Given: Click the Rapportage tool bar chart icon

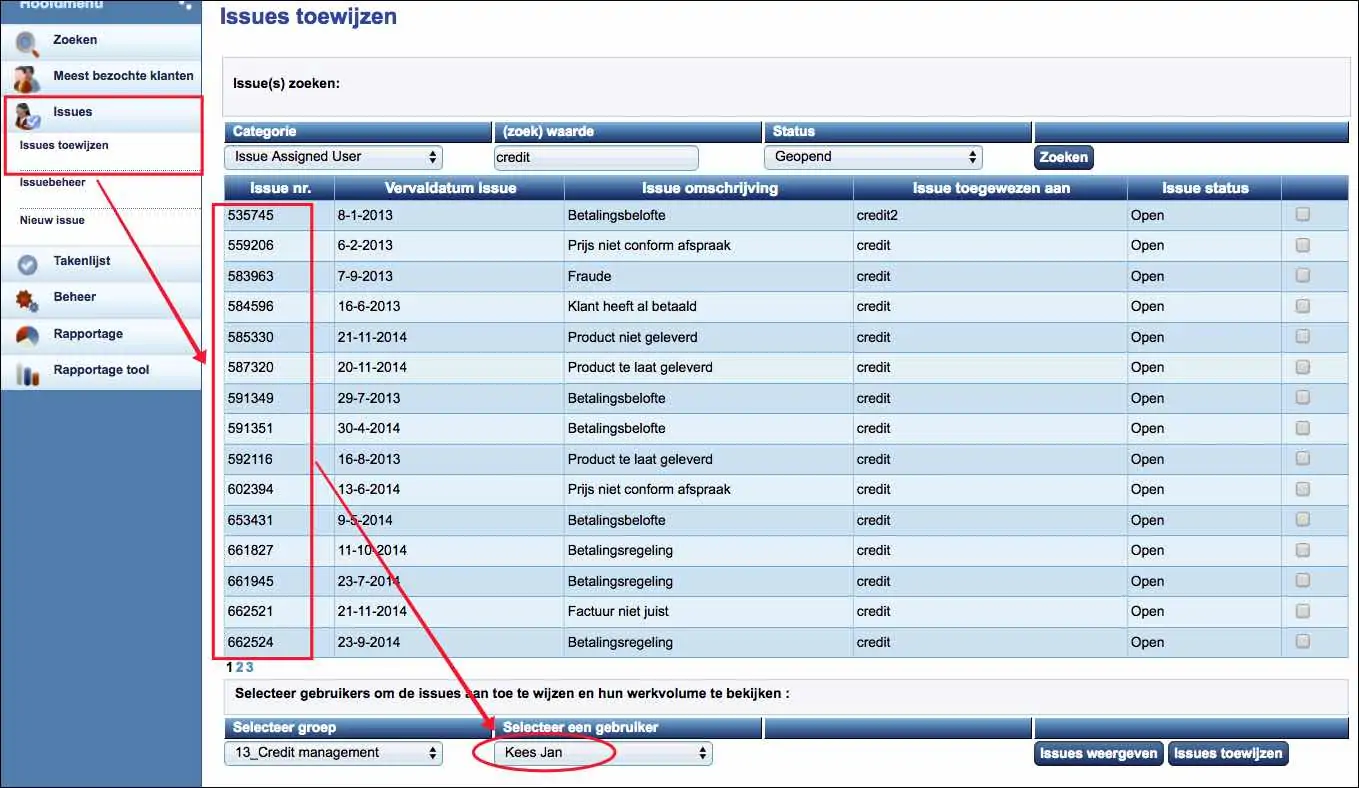Looking at the screenshot, I should click(x=28, y=373).
